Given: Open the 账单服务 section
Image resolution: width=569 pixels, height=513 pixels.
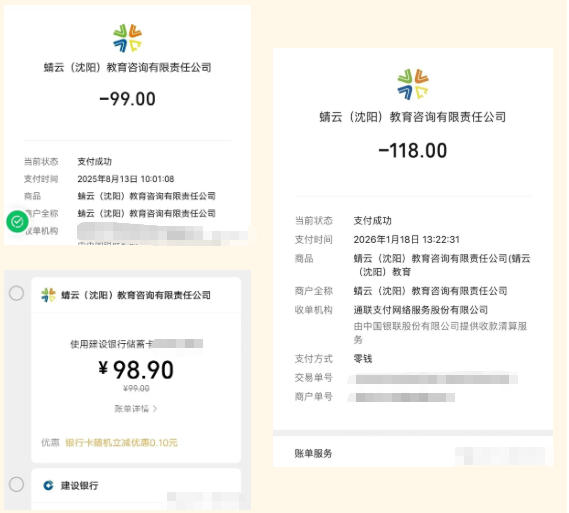Looking at the screenshot, I should click(x=313, y=454).
